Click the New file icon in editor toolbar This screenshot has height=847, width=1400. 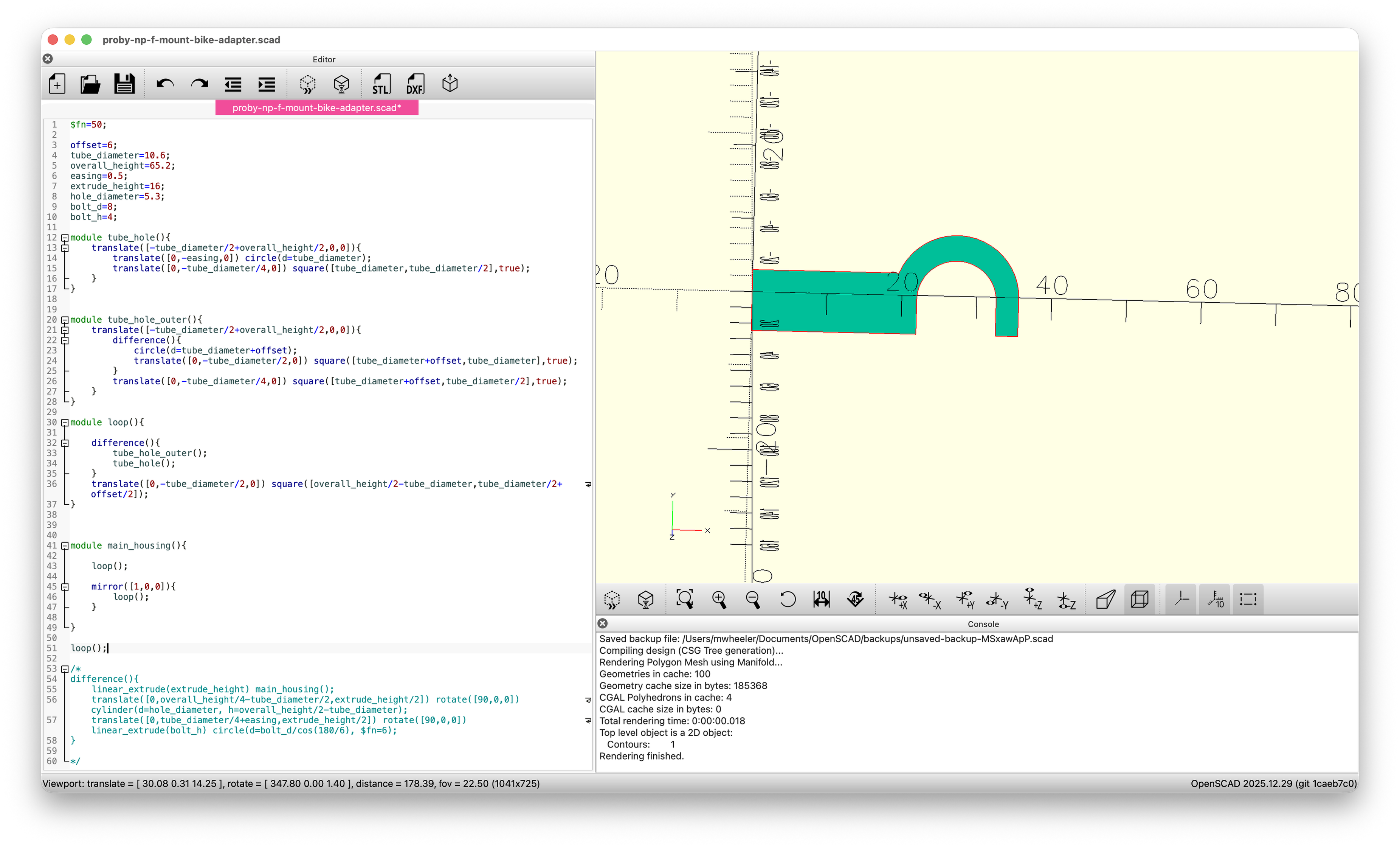pos(57,84)
